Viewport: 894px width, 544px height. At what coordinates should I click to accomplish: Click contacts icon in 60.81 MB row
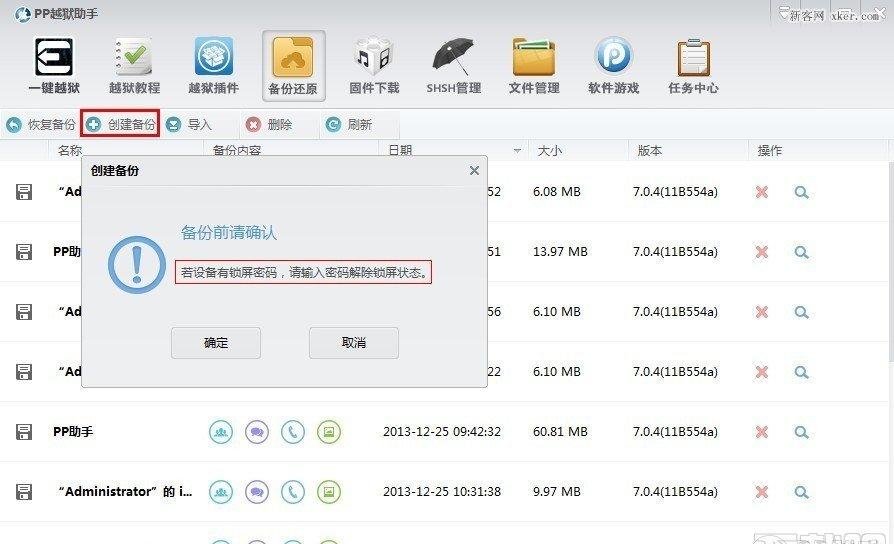click(221, 432)
